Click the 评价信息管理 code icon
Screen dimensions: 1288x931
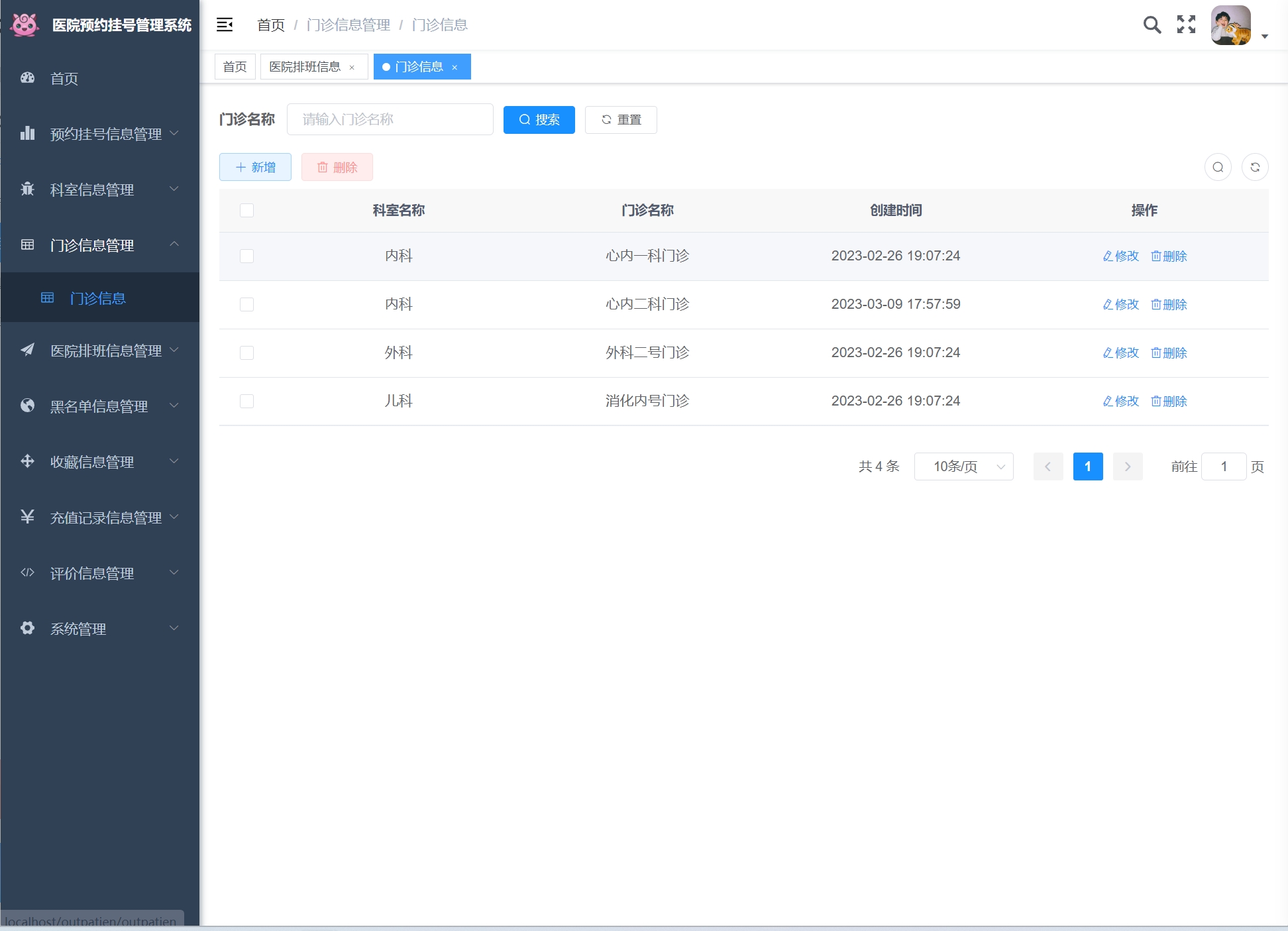pos(27,573)
